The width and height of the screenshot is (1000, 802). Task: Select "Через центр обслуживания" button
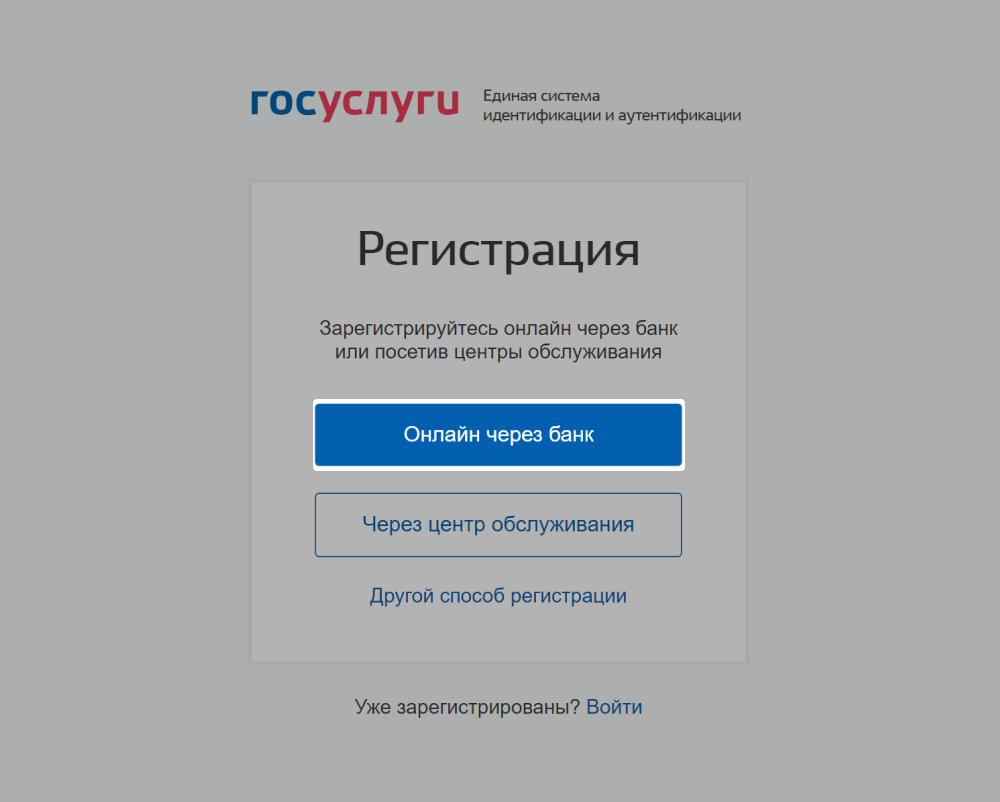point(498,525)
